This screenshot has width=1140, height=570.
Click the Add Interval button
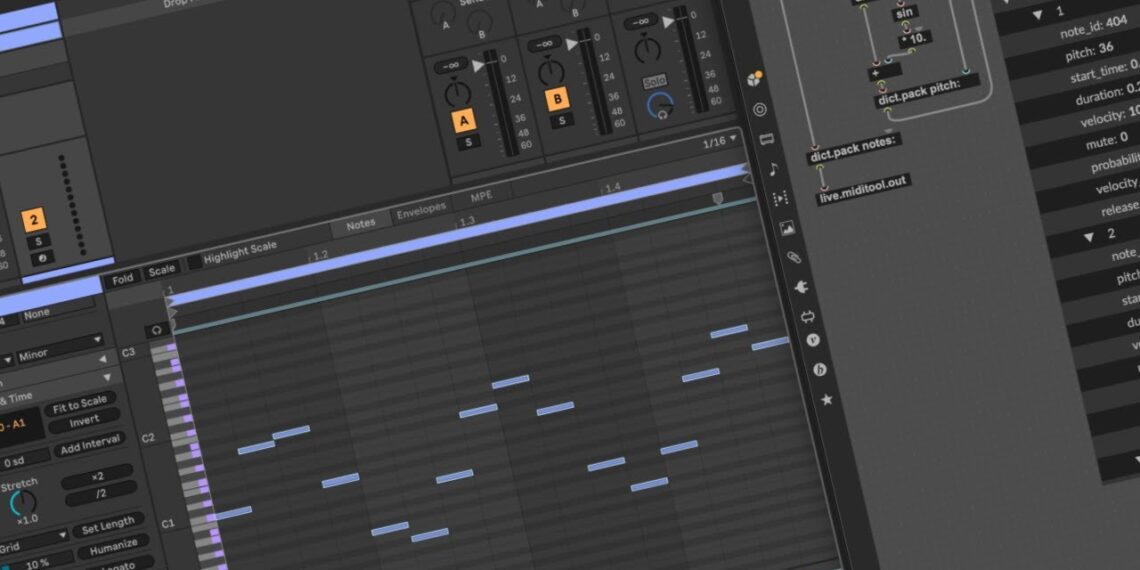89,444
